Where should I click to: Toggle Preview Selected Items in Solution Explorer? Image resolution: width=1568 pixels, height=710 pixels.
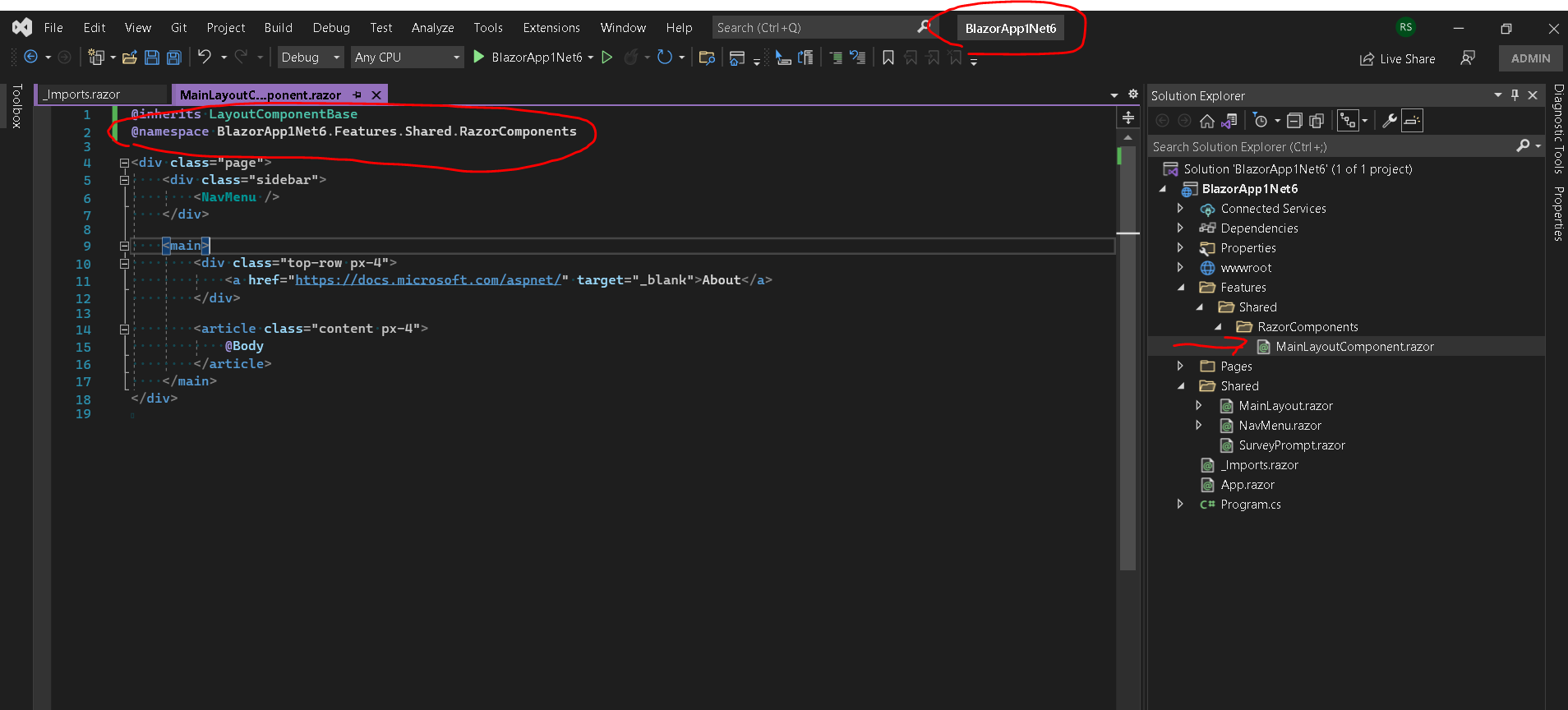pyautogui.click(x=1412, y=121)
